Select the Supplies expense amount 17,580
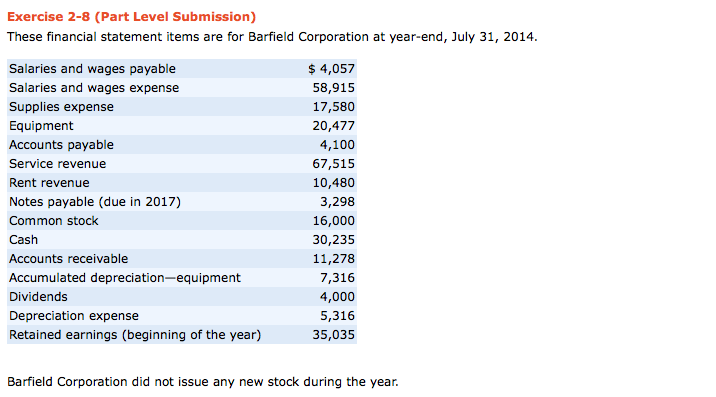This screenshot has height=397, width=716. click(333, 107)
